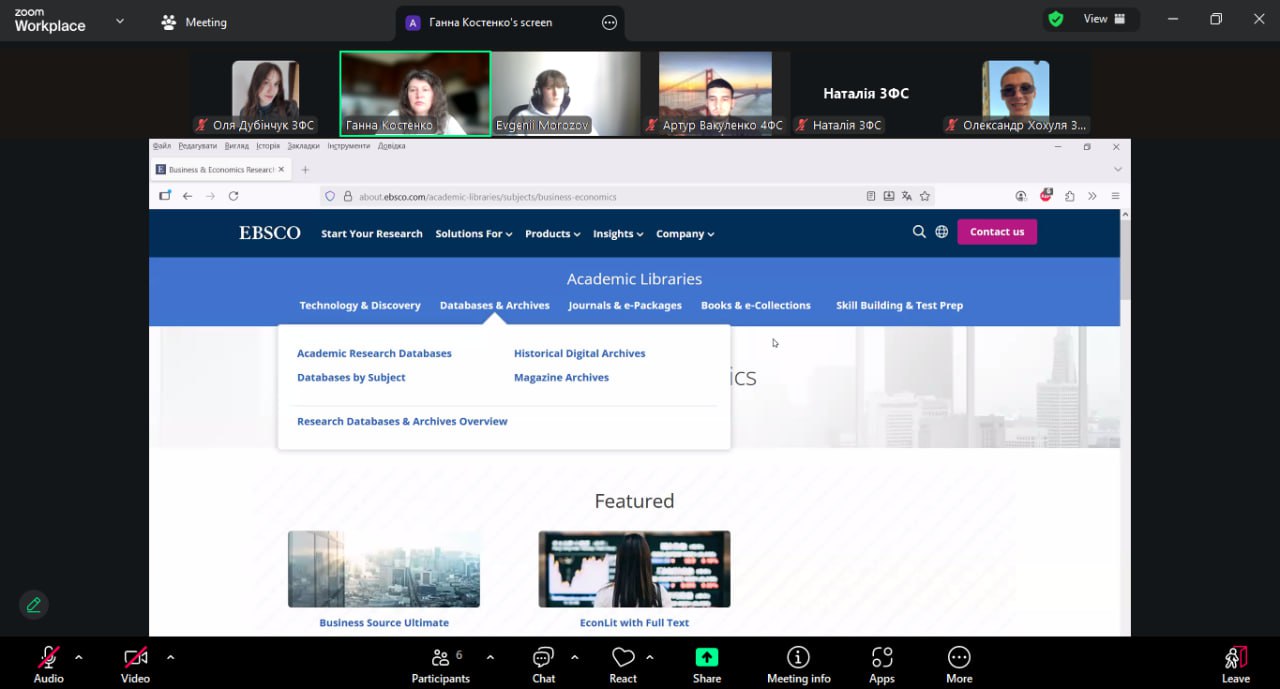Click the EBSCO search magnifier icon
The height and width of the screenshot is (689, 1280).
(x=919, y=232)
